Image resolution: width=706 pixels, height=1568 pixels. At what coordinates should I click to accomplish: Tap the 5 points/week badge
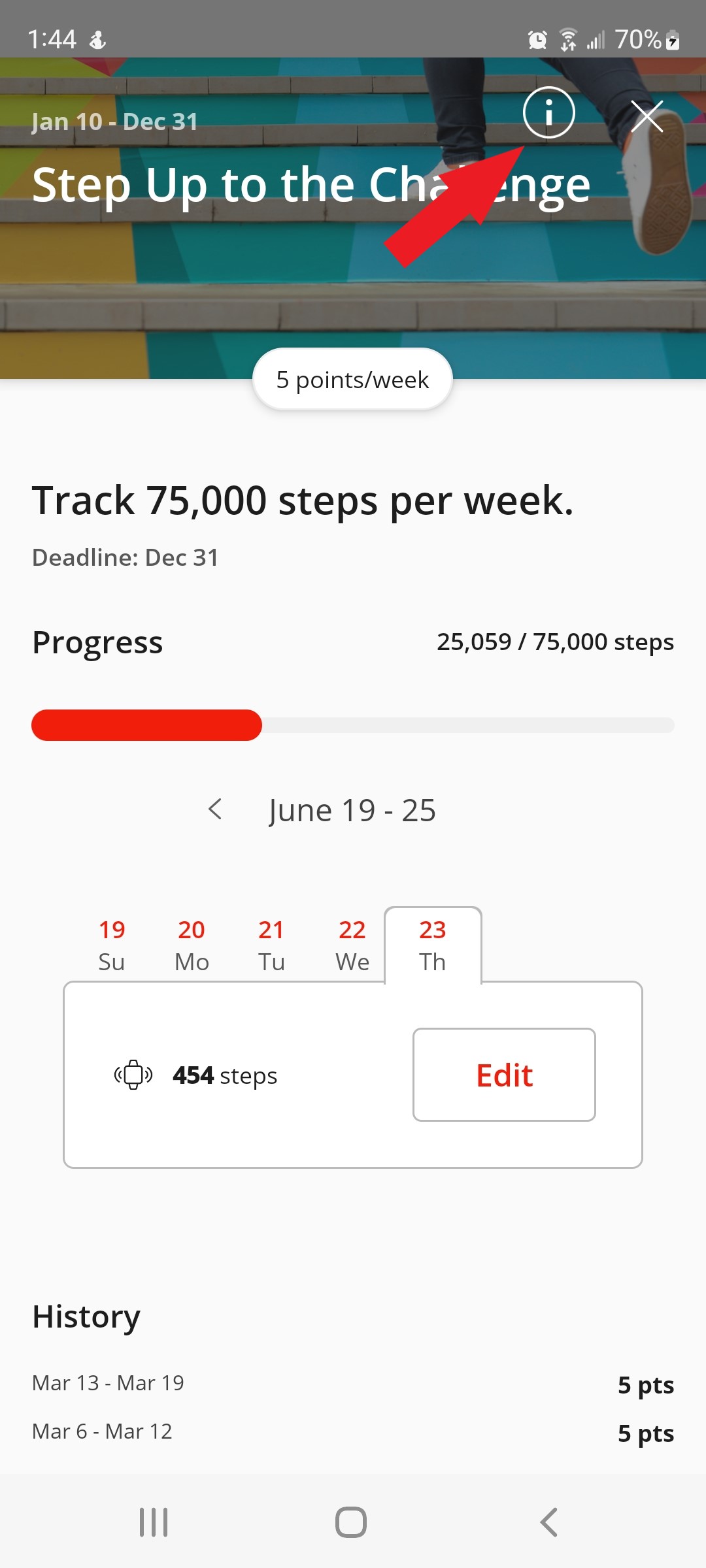(x=352, y=380)
